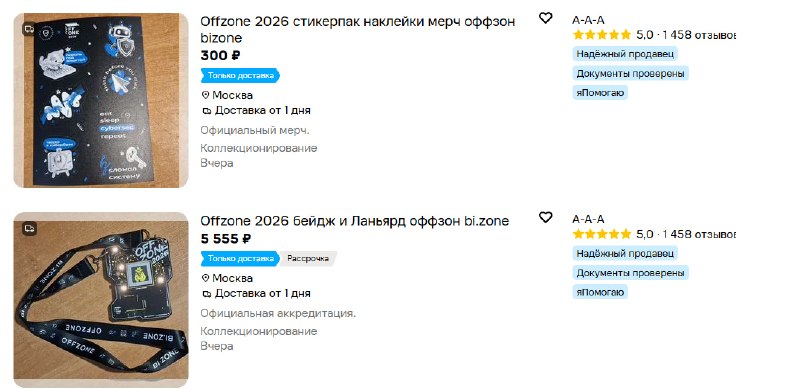Open the badge and lanyard product thumbnail
This screenshot has height=390, width=800.
click(x=101, y=300)
